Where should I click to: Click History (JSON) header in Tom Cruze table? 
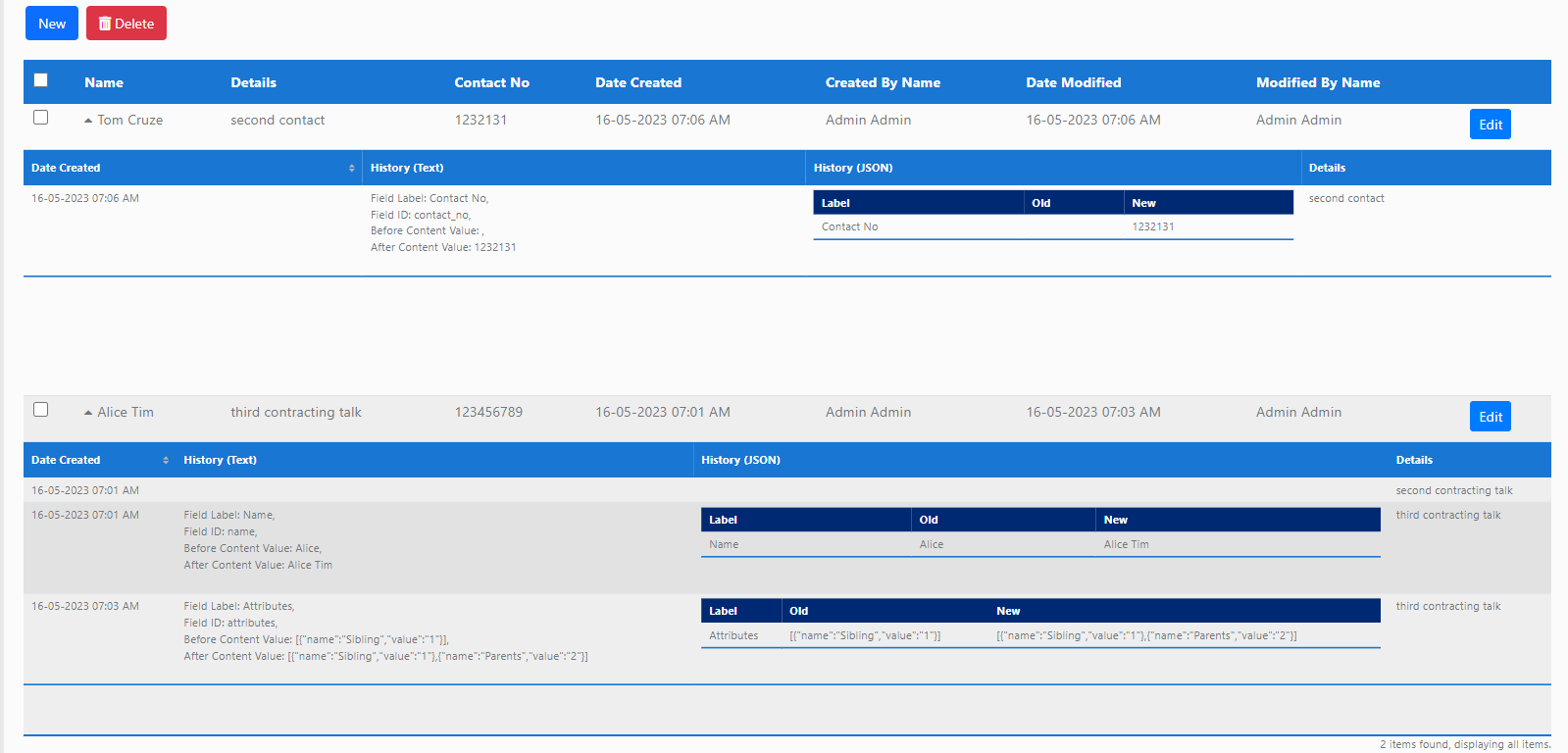(853, 169)
